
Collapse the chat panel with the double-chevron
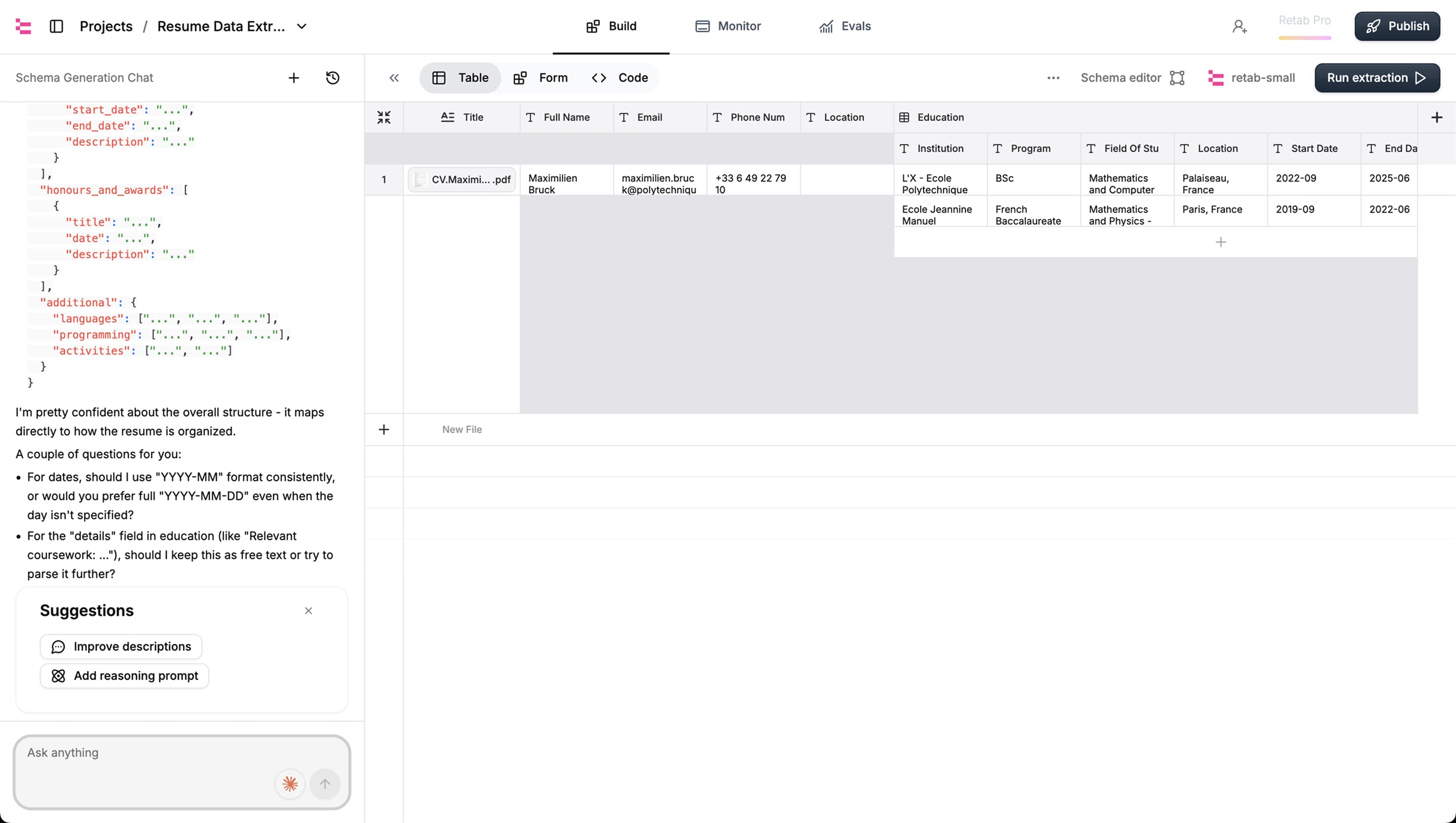[394, 77]
